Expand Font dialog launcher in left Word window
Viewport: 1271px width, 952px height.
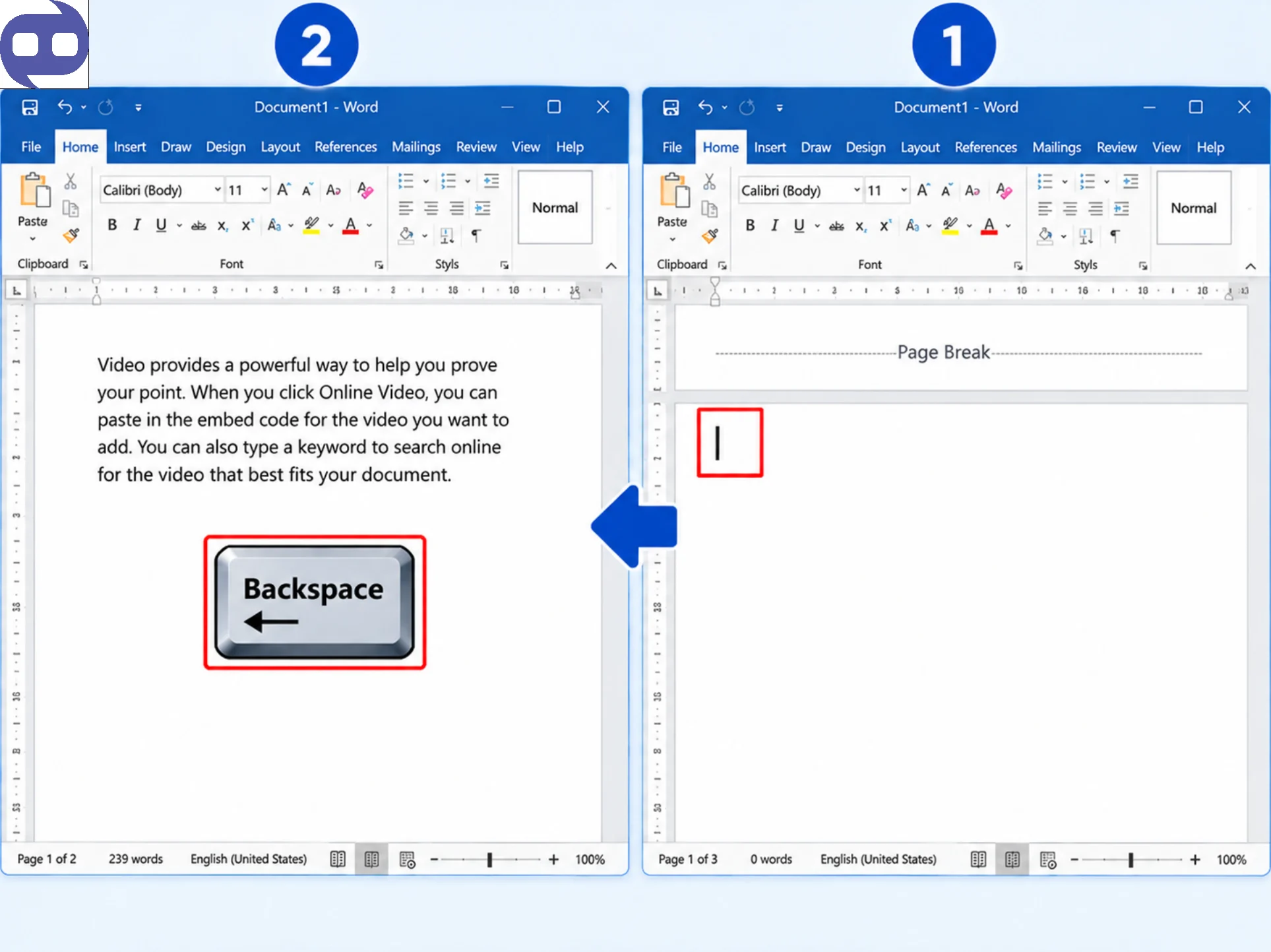[379, 265]
